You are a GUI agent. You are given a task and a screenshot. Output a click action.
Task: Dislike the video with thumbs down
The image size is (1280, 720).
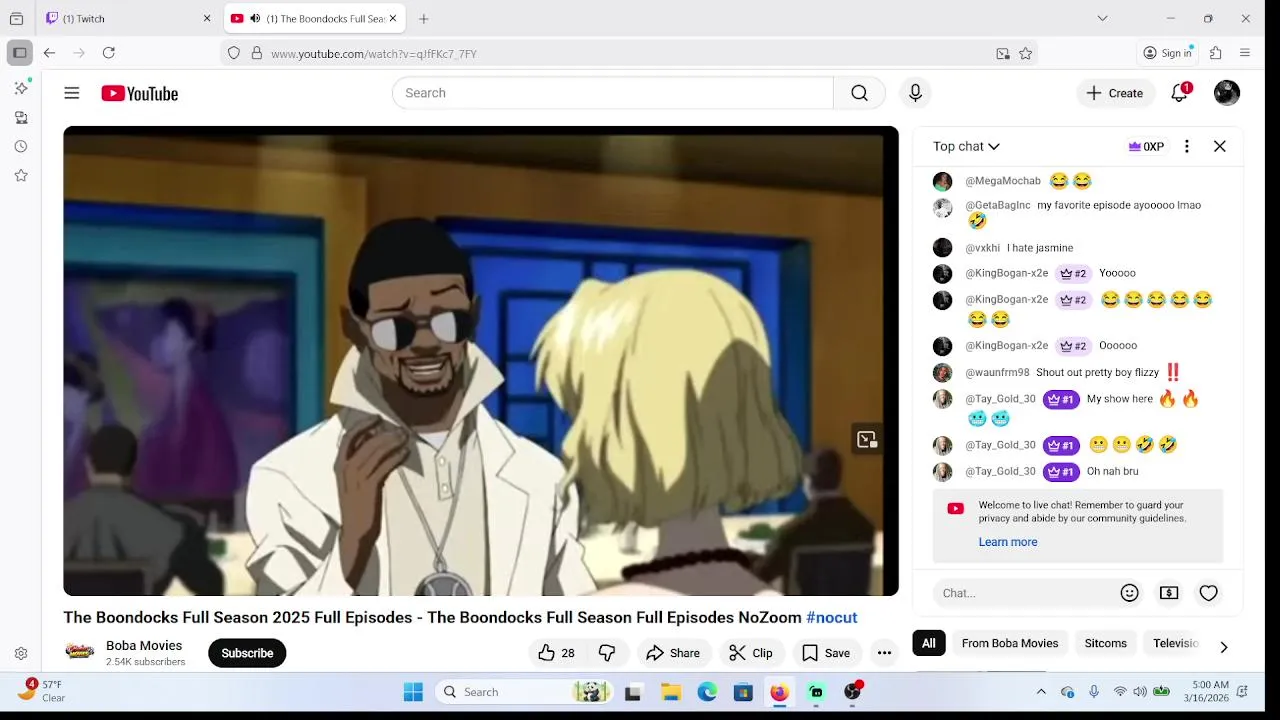coord(607,653)
